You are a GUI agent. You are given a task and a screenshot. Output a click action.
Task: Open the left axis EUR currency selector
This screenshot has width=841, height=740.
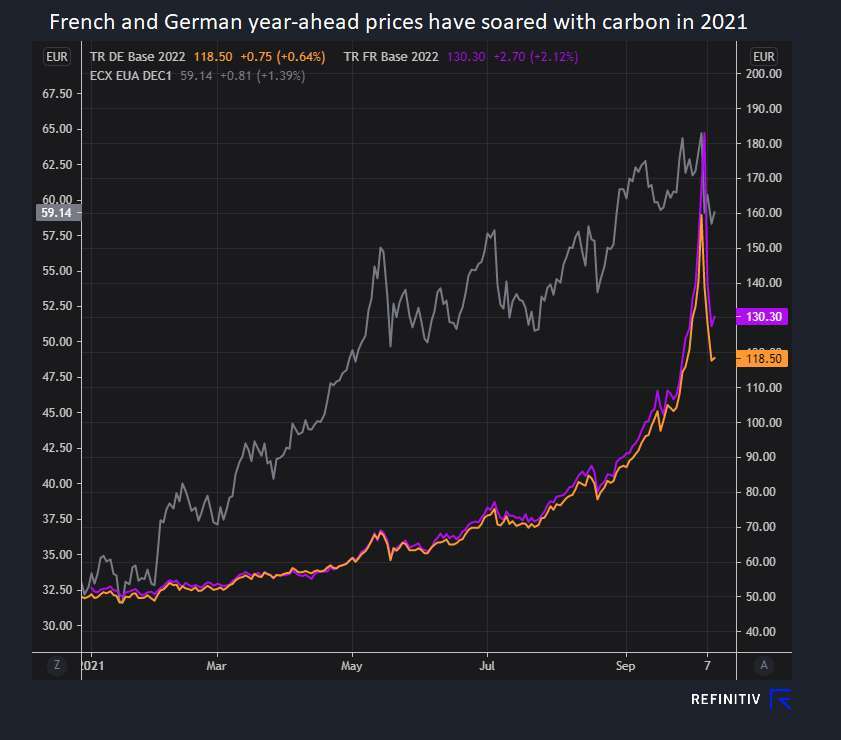[x=57, y=57]
